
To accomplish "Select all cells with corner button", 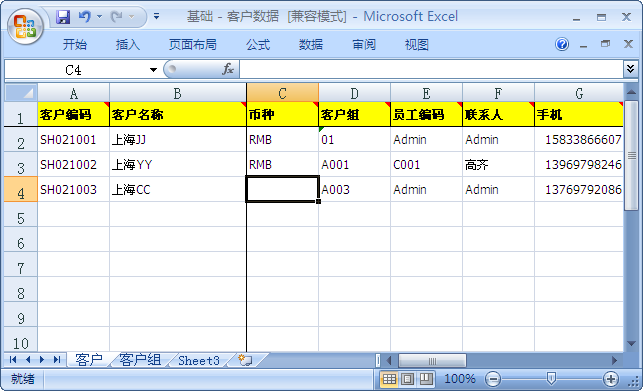I will tap(21, 93).
